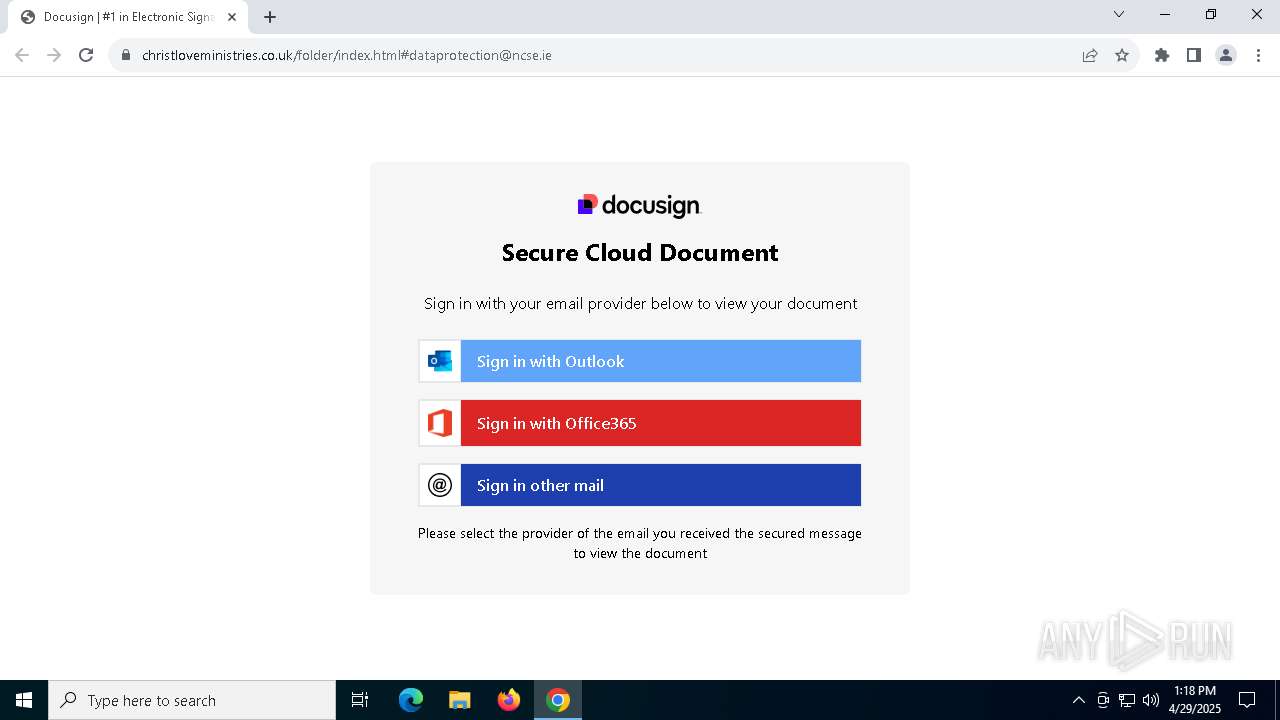Select the Docusign browser tab
1280x720 pixels.
[127, 17]
